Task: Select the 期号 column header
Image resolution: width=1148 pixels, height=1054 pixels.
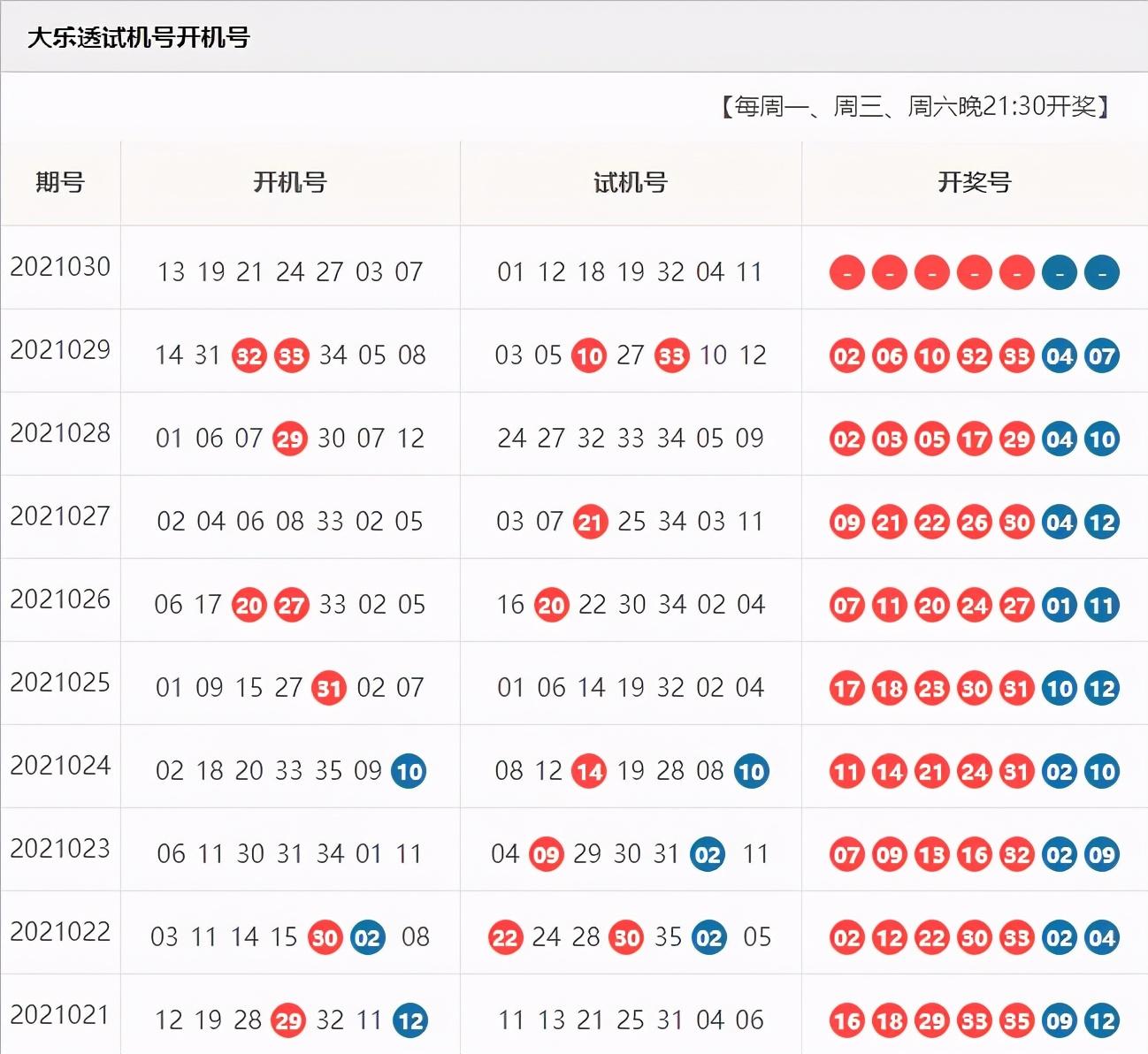Action: point(60,182)
